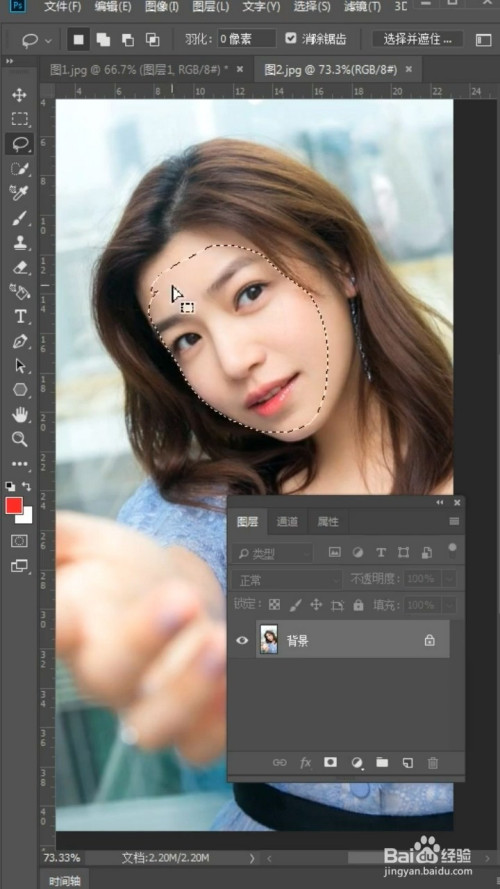Open the 滤镜(T) menu
Image resolution: width=500 pixels, height=889 pixels.
click(x=362, y=7)
